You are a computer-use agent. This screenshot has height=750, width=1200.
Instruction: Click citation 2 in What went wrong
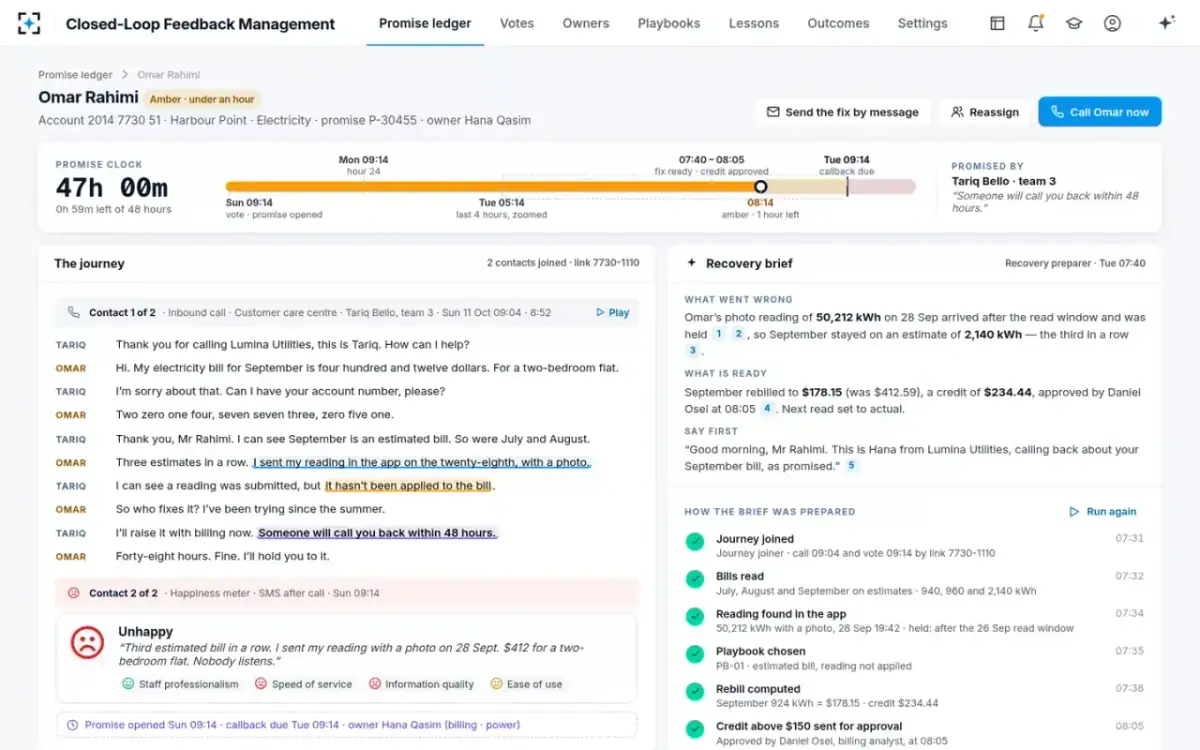click(738, 334)
